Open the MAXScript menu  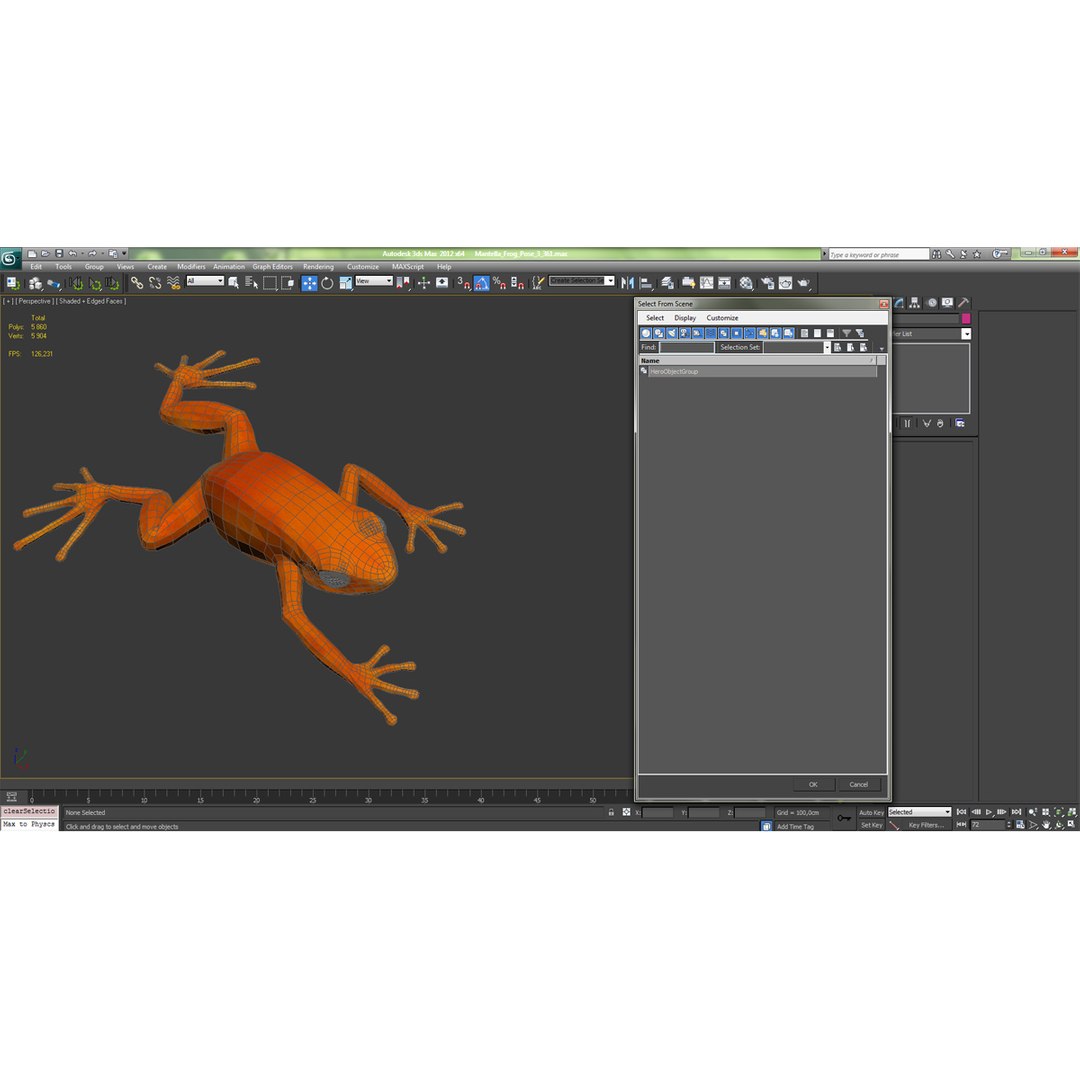click(408, 267)
